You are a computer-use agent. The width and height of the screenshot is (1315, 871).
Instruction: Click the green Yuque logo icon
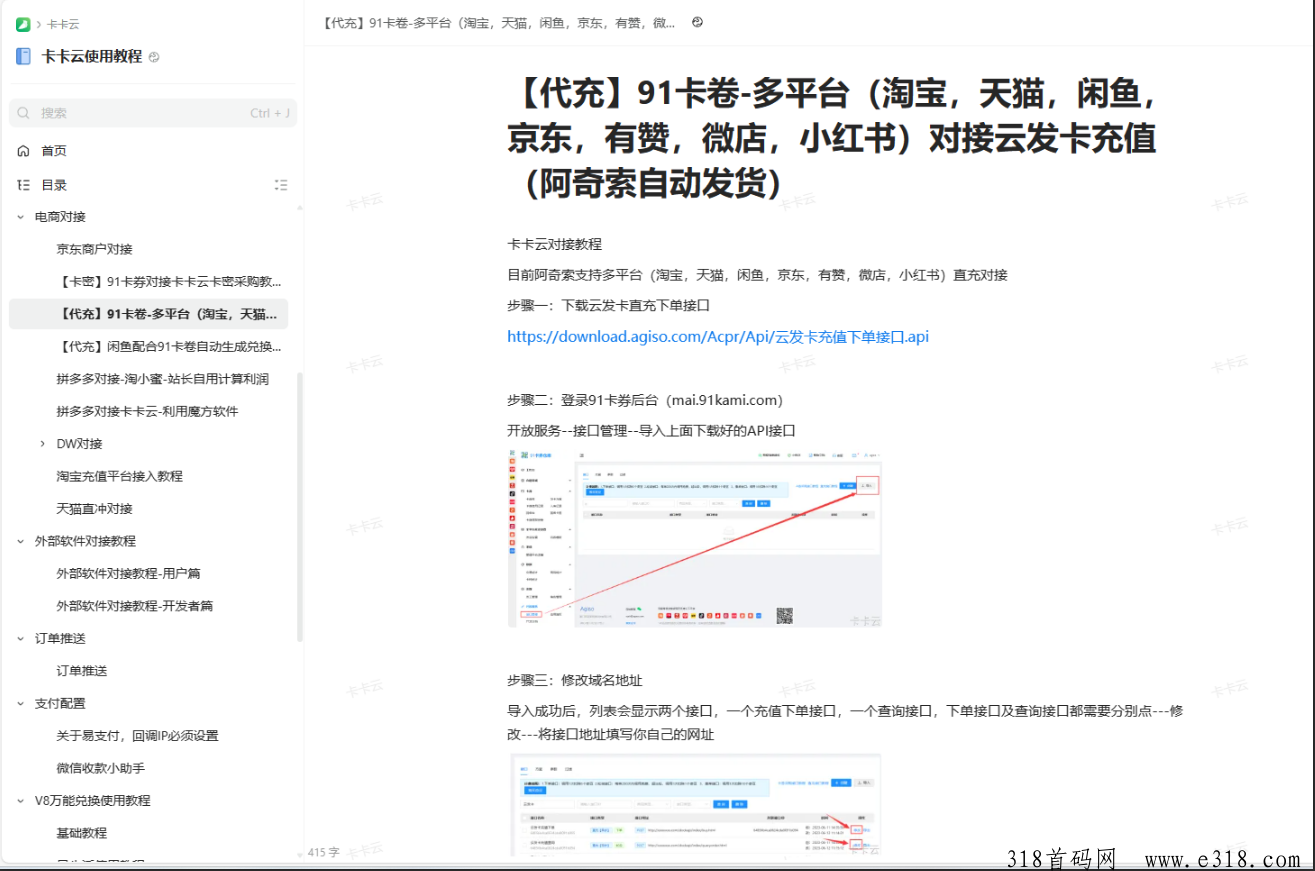point(23,24)
